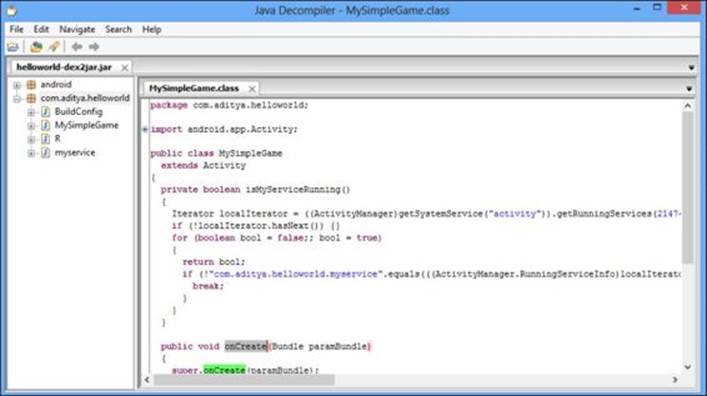
Task: Go backward with the left arrow
Action: point(77,46)
